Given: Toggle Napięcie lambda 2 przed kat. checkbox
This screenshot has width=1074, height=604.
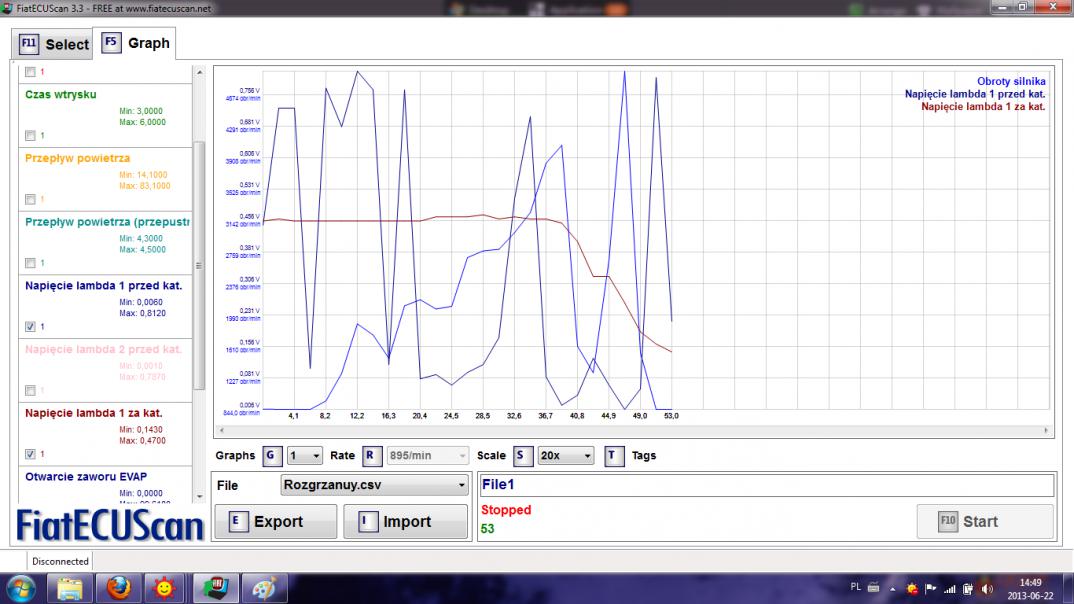Looking at the screenshot, I should 30,390.
